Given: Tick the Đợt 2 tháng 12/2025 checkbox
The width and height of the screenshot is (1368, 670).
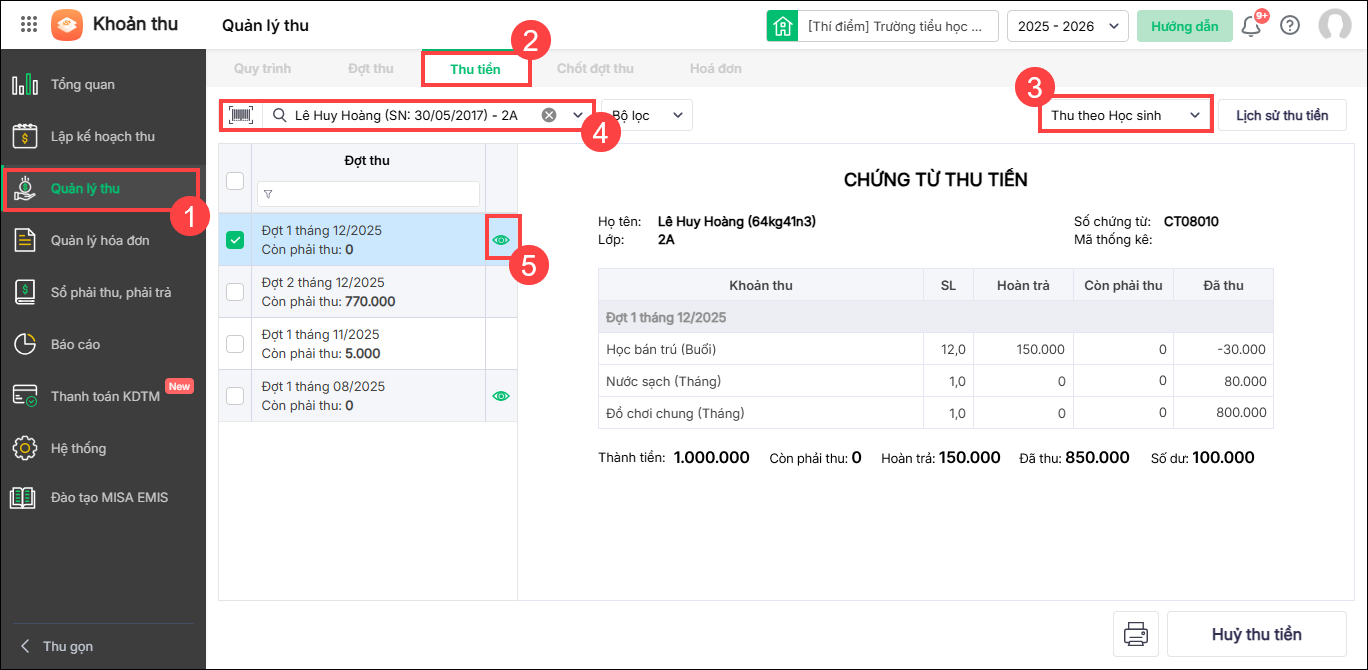Looking at the screenshot, I should (x=235, y=292).
